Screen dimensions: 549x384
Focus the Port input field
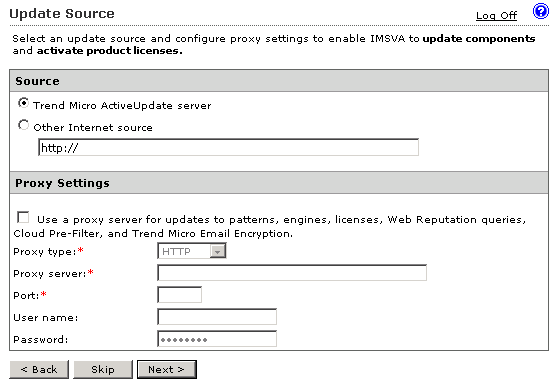[180, 295]
